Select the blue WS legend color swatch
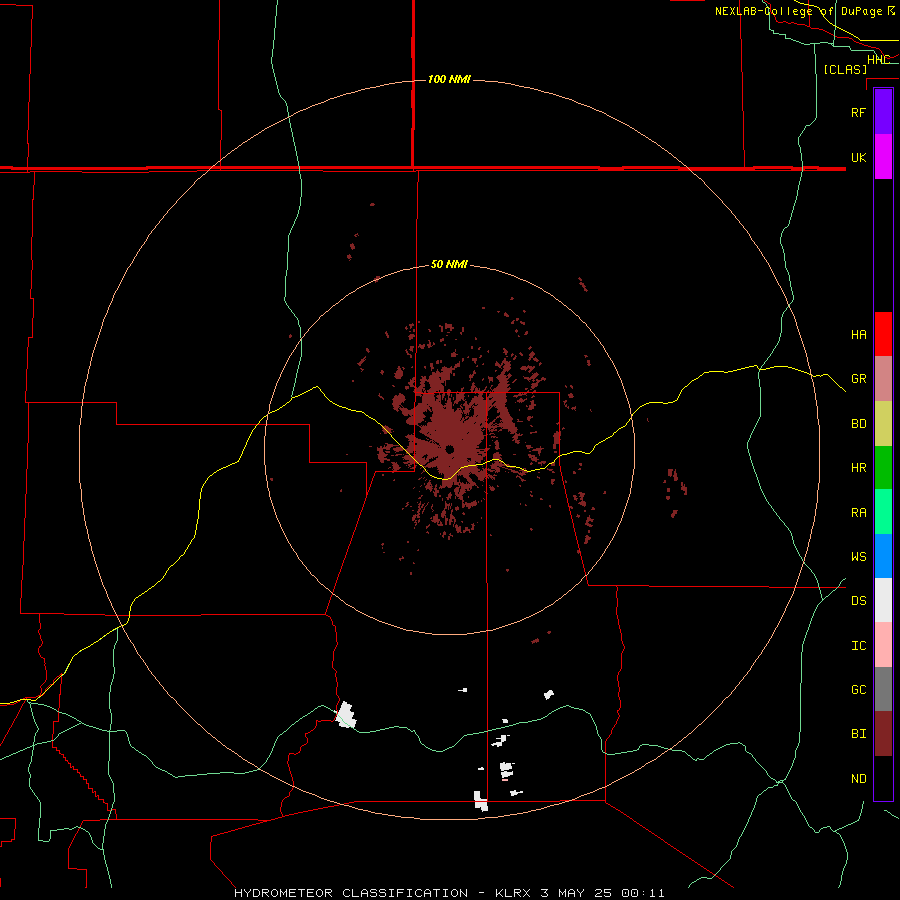Screen dimensions: 900x900 pos(883,556)
